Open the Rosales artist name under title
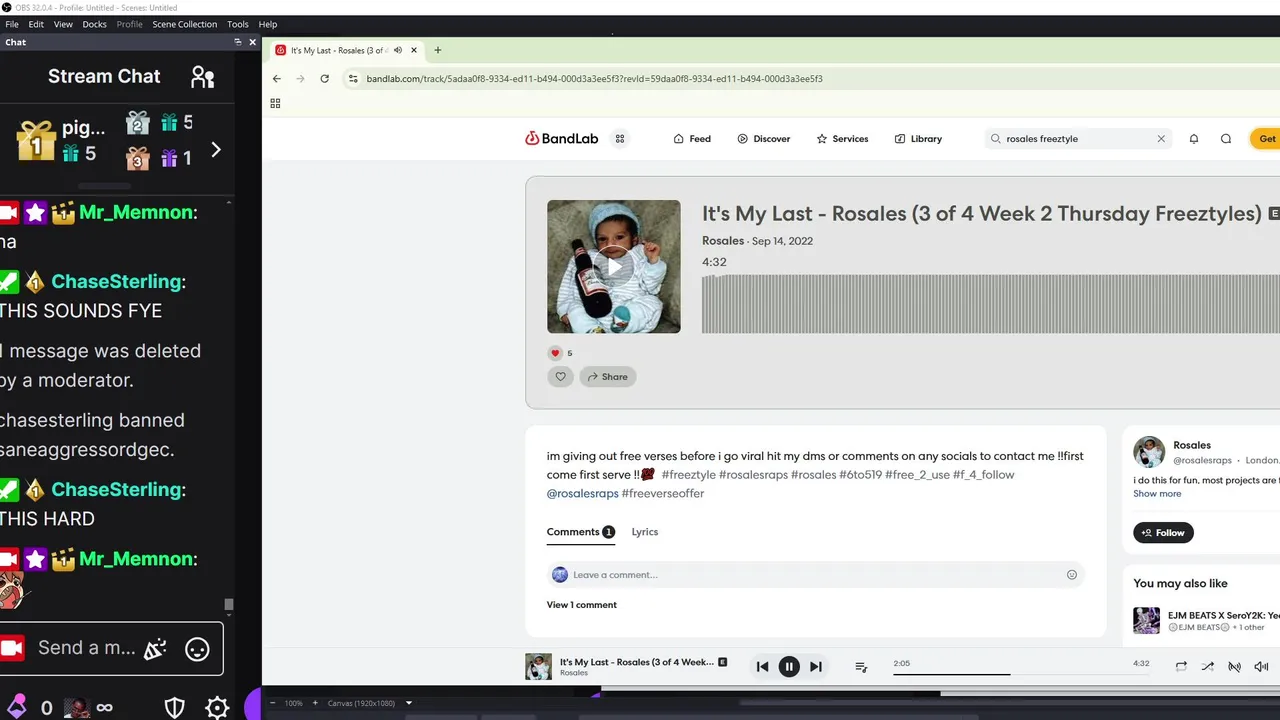 723,241
